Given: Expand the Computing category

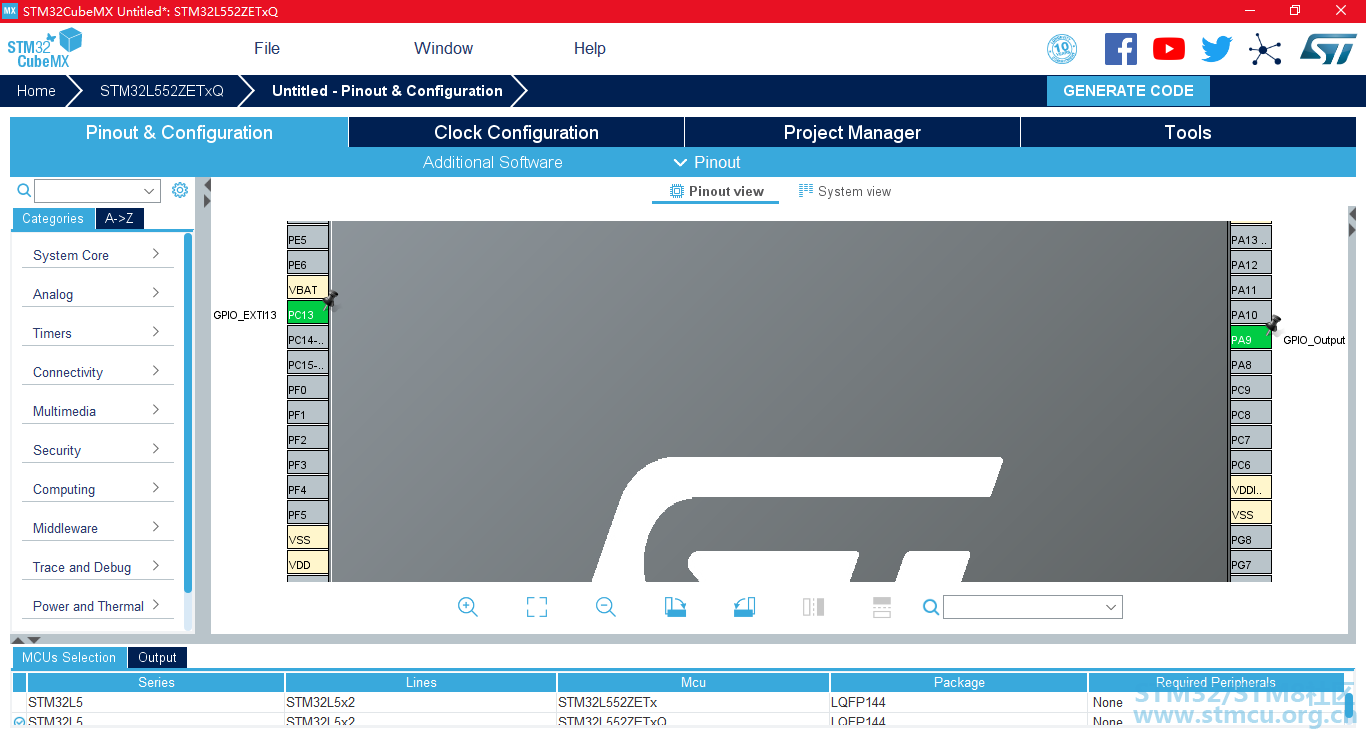Looking at the screenshot, I should pos(97,489).
